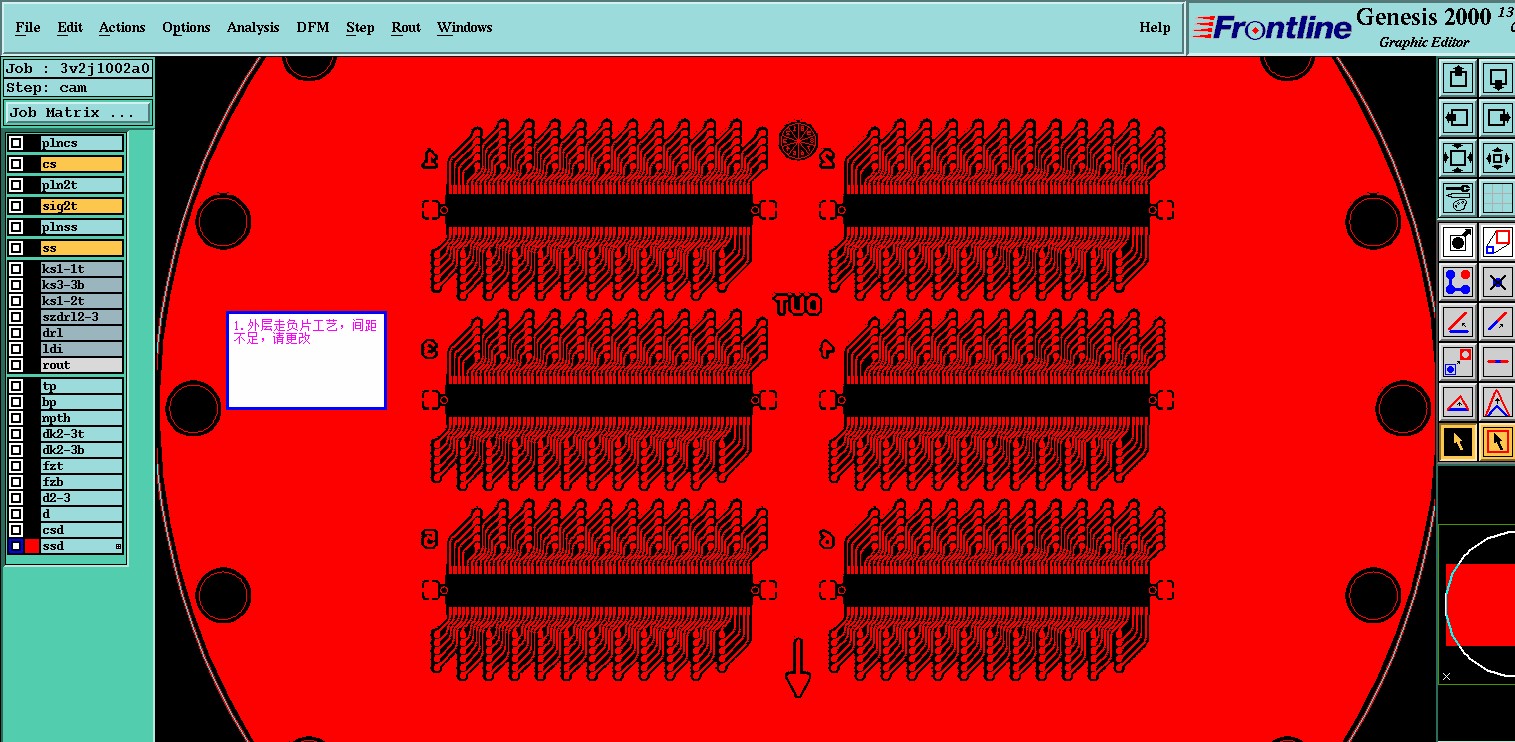The height and width of the screenshot is (742, 1515).
Task: Select the csd layer name
Action: point(81,530)
